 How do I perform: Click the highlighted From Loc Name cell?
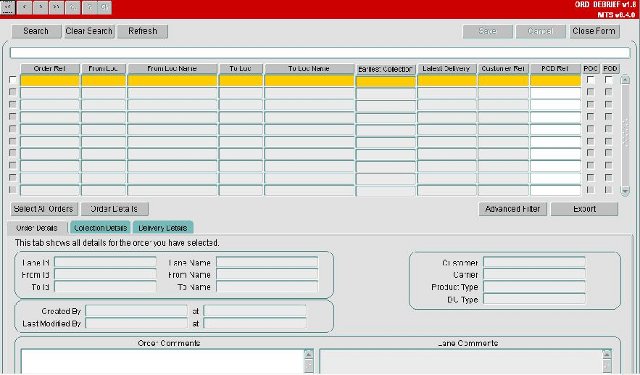pos(172,80)
